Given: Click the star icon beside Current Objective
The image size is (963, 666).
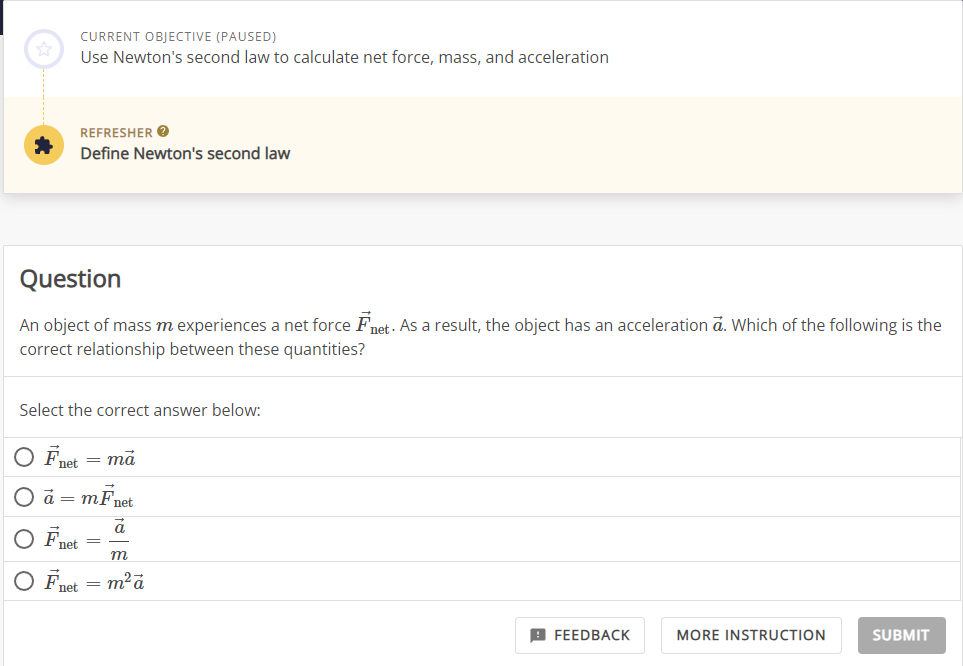Looking at the screenshot, I should click(x=44, y=49).
